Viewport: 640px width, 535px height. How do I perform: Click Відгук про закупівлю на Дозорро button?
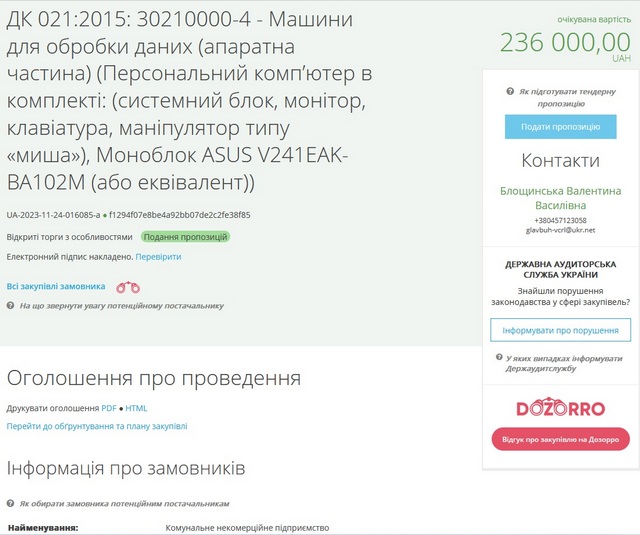coord(560,440)
